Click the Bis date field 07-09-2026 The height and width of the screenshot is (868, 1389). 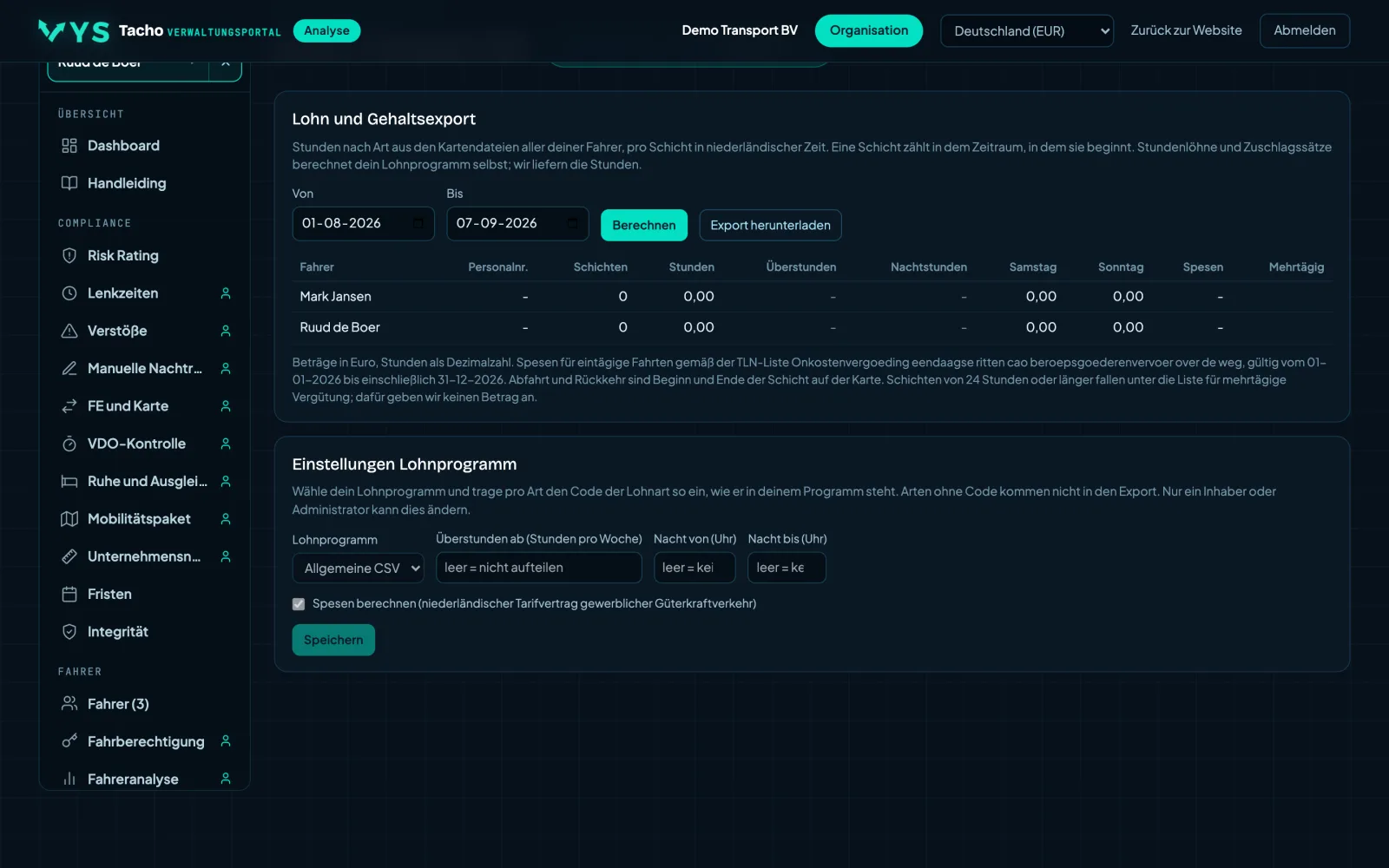(517, 224)
